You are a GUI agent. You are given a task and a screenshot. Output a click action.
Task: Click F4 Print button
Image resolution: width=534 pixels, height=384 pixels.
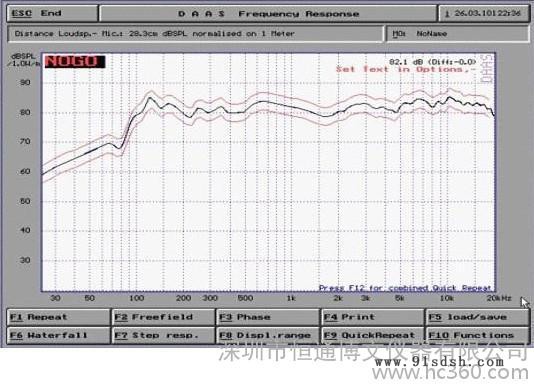pyautogui.click(x=373, y=317)
